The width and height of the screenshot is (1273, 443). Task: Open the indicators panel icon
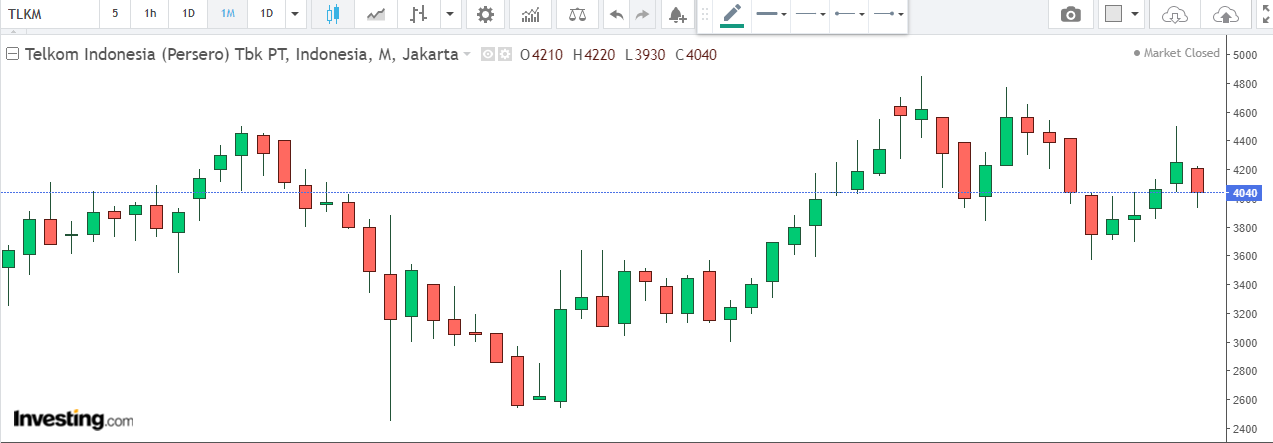(x=531, y=14)
